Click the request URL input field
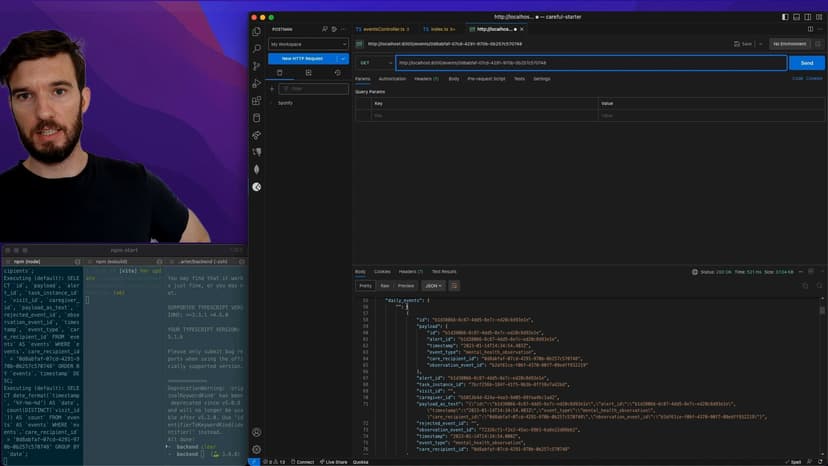The height and width of the screenshot is (466, 828). click(590, 63)
